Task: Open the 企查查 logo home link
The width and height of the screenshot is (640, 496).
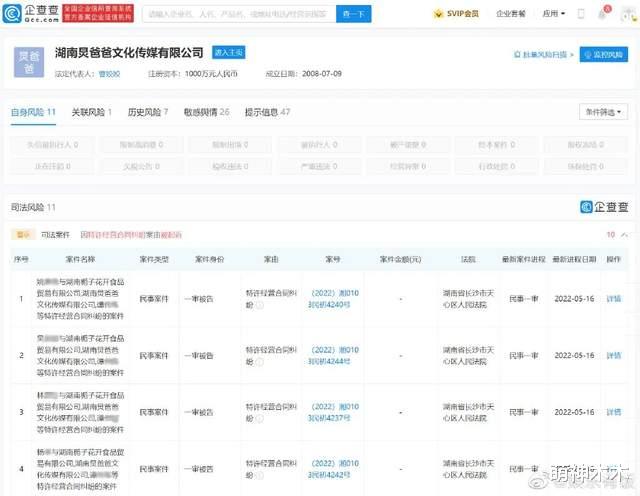Action: click(x=31, y=13)
